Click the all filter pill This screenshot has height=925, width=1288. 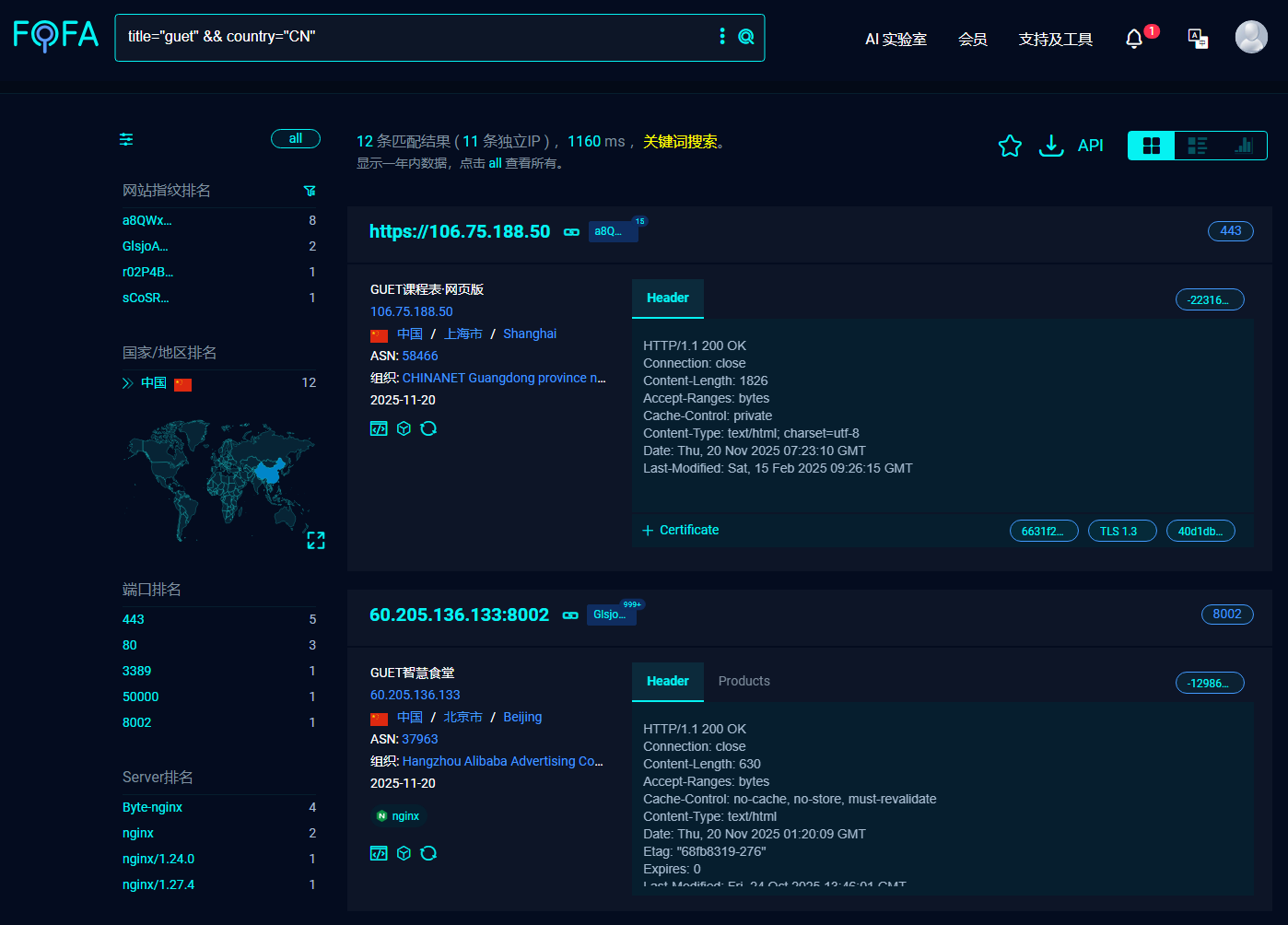[x=296, y=139]
